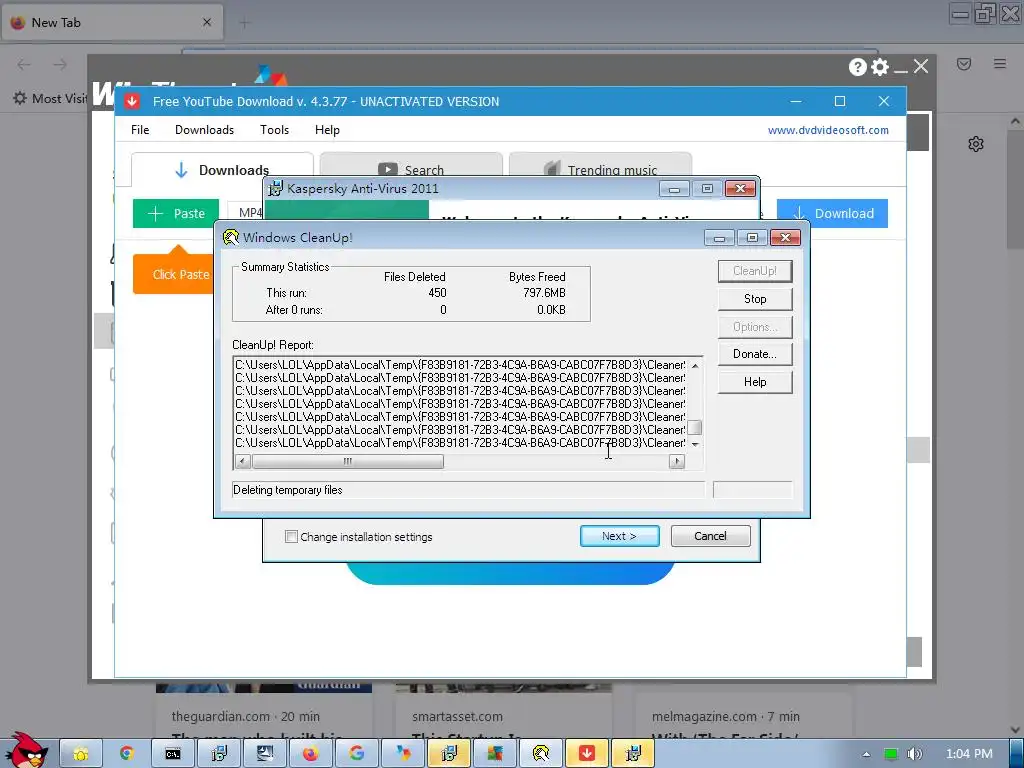Select the Free YouTube Download taskbar icon
1024x768 pixels.
pos(586,754)
